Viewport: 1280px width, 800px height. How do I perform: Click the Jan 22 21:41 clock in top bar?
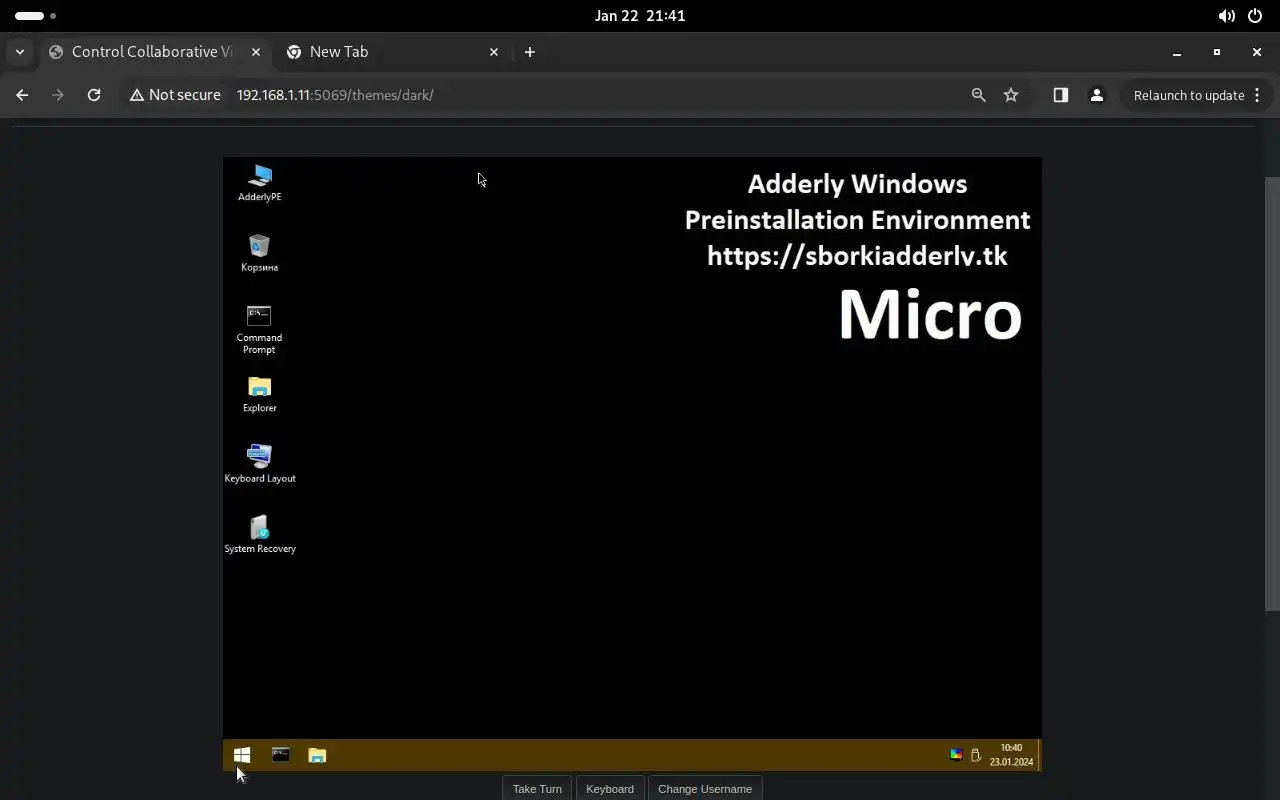pyautogui.click(x=640, y=16)
